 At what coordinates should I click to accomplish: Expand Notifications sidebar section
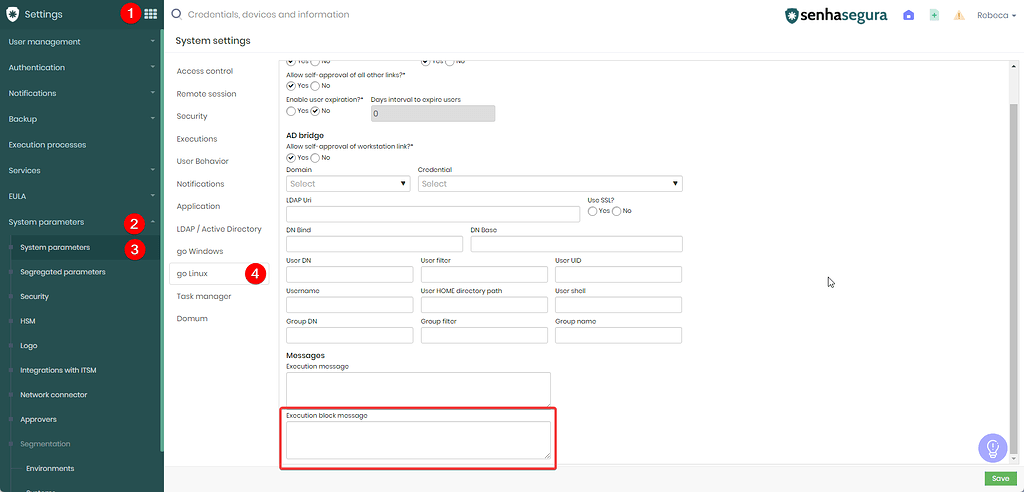tap(80, 93)
